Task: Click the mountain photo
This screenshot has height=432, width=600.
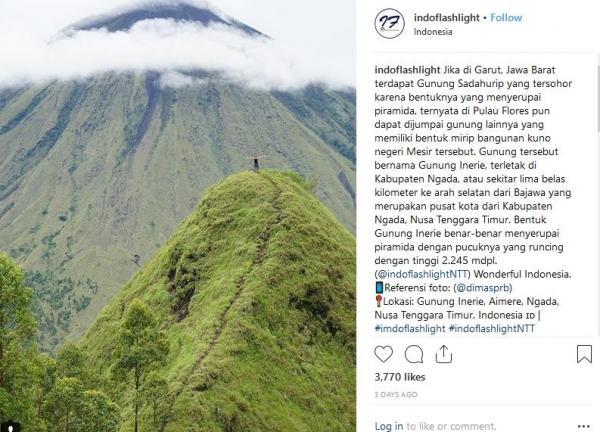Action: point(178,216)
